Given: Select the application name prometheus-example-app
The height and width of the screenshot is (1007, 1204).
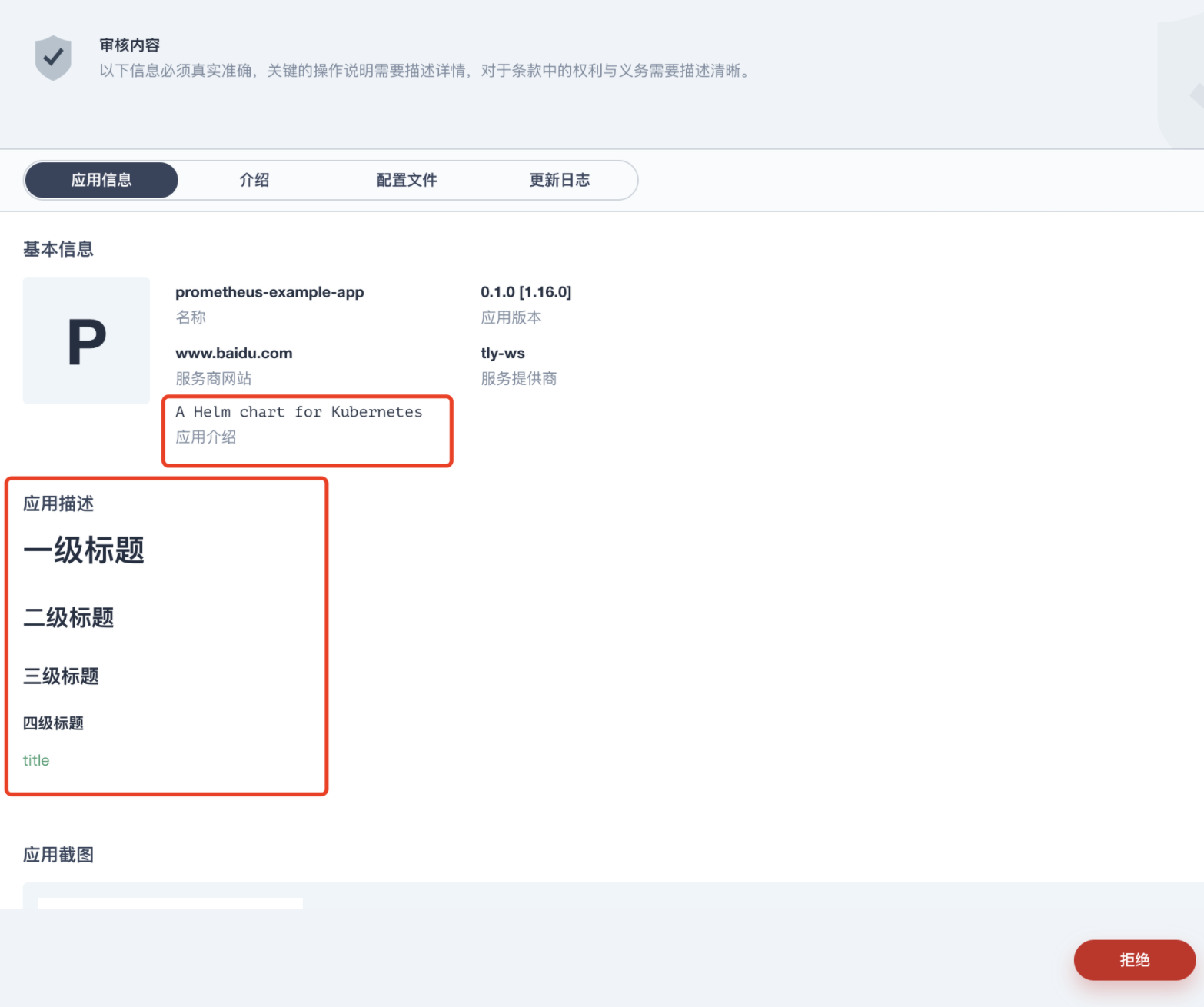Looking at the screenshot, I should (x=270, y=292).
